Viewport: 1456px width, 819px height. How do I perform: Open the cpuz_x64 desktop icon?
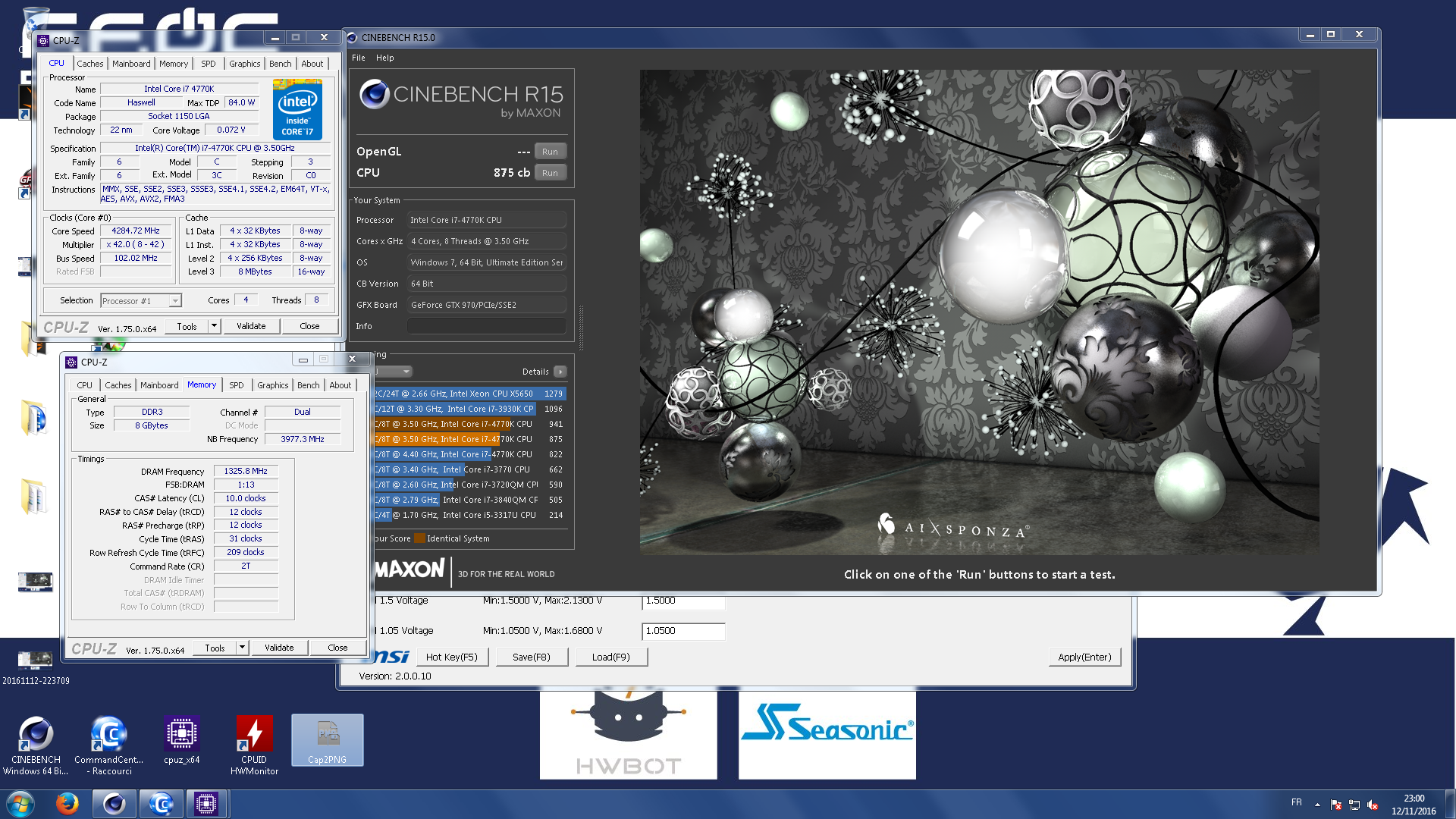182,740
